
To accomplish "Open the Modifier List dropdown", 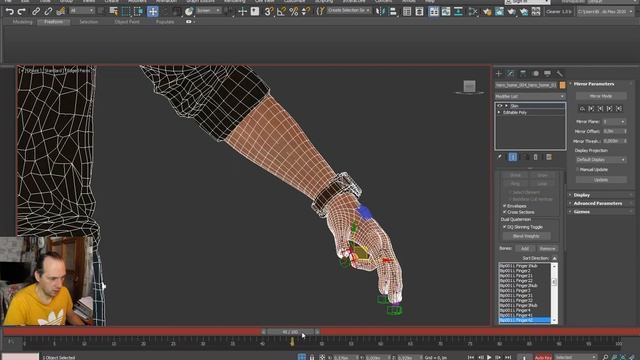I will coord(530,96).
